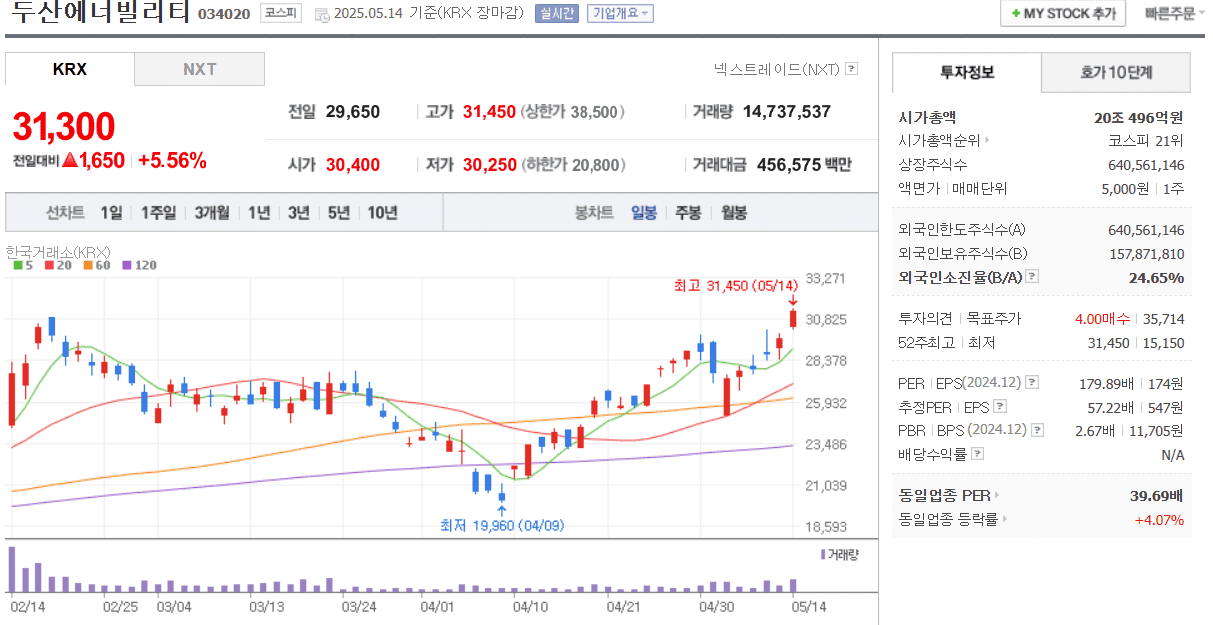Click help icon beside 배당수익률

[x=977, y=454]
